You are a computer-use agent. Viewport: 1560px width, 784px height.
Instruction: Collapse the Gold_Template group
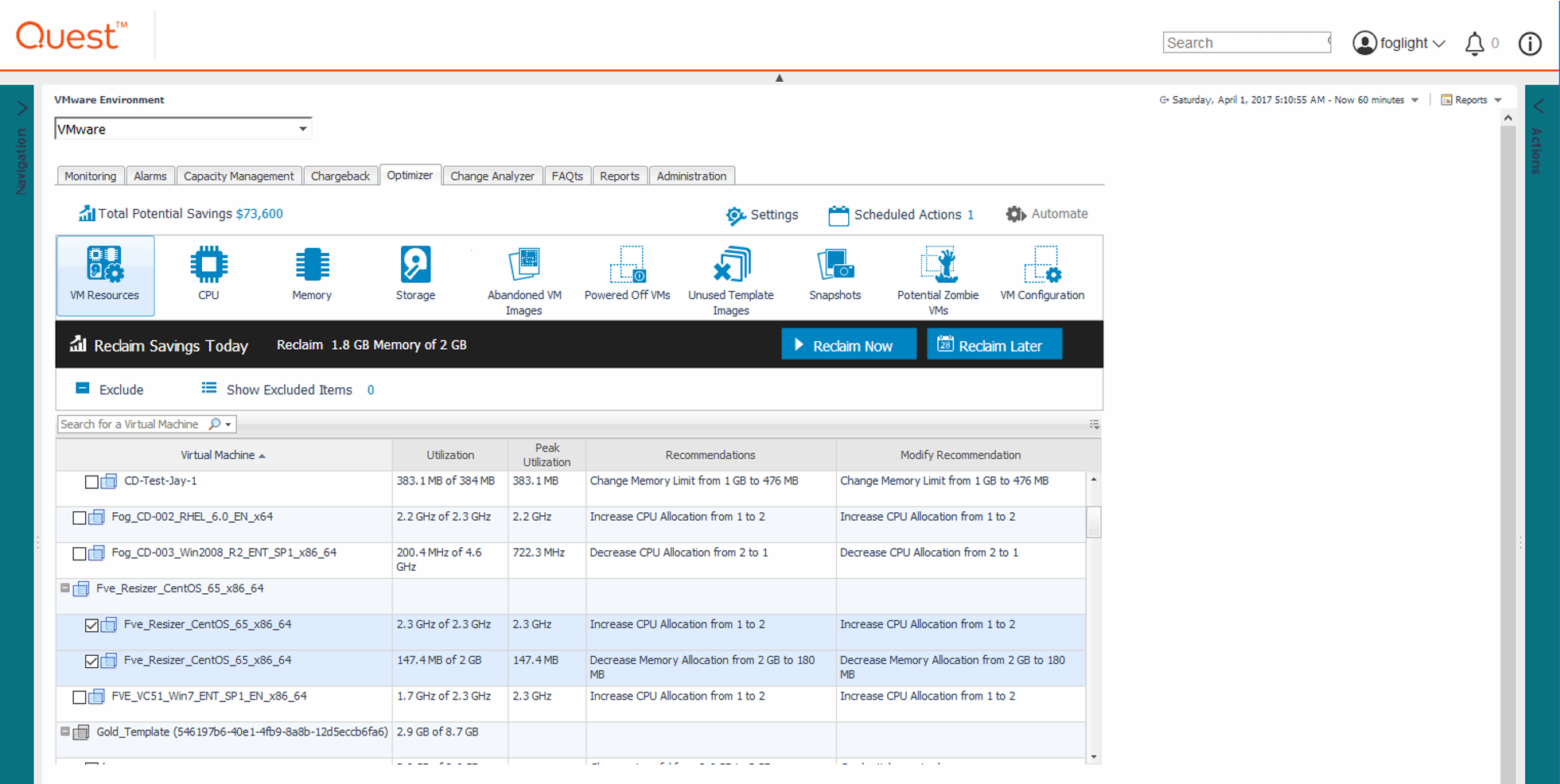(65, 732)
